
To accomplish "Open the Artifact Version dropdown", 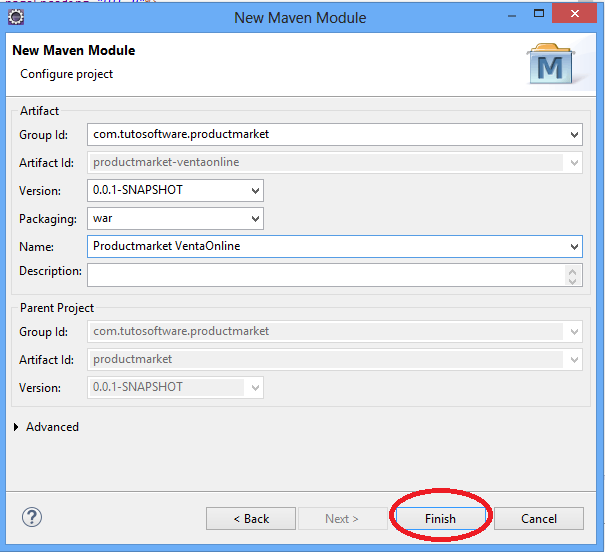I will 255,190.
